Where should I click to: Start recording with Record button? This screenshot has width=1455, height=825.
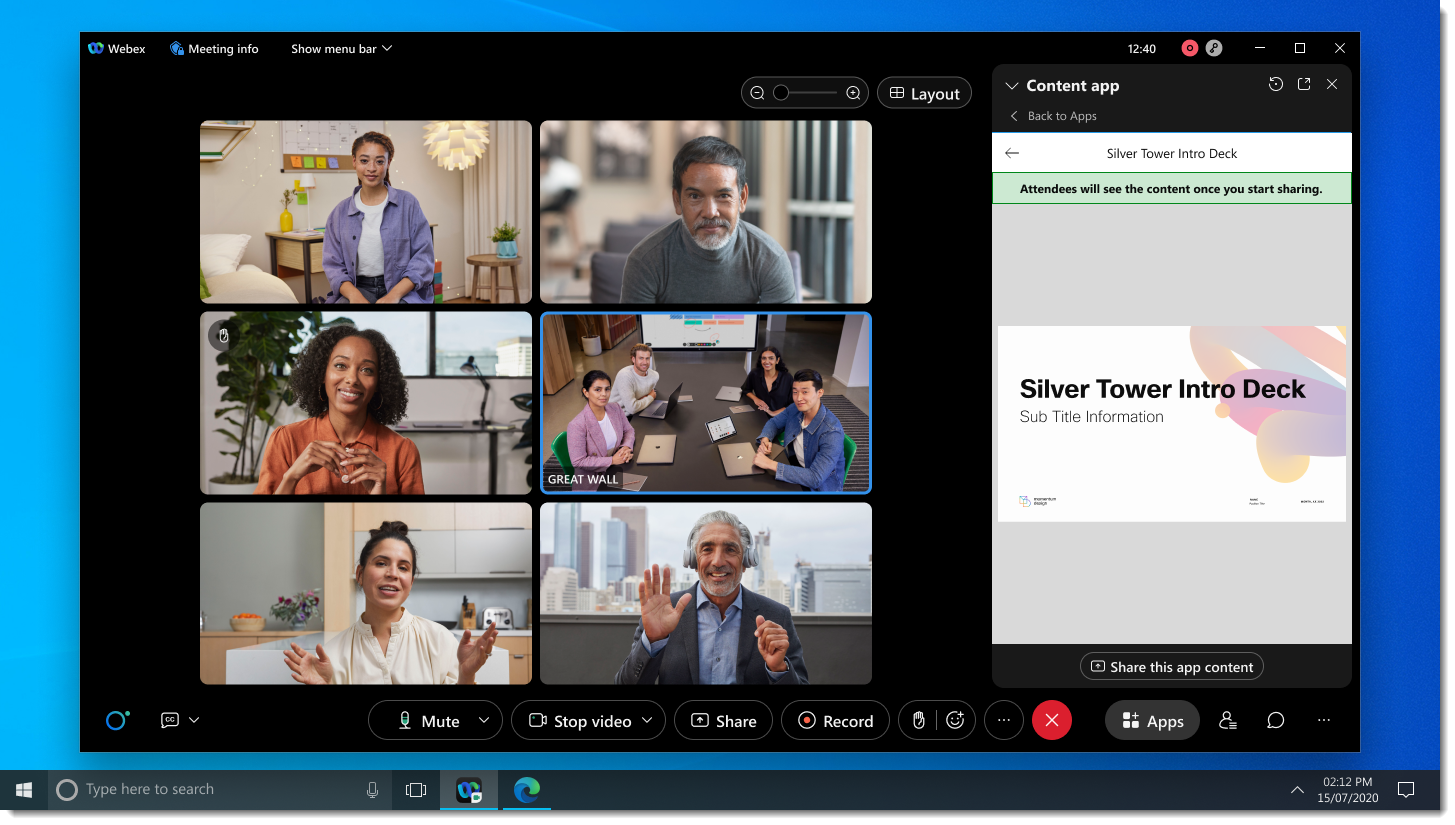(835, 720)
